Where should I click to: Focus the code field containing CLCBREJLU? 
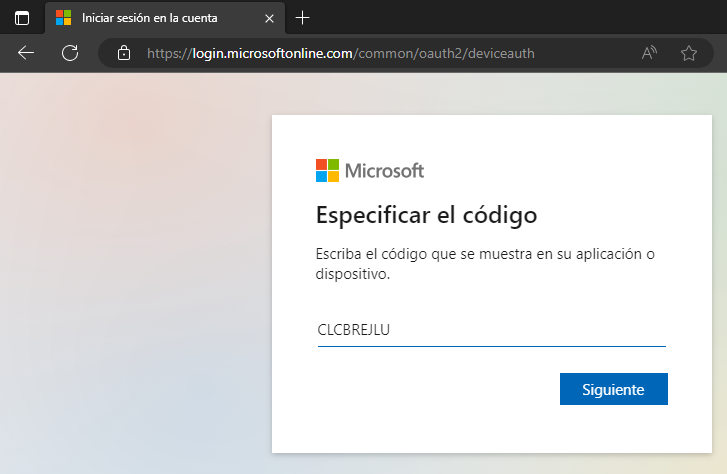(491, 330)
